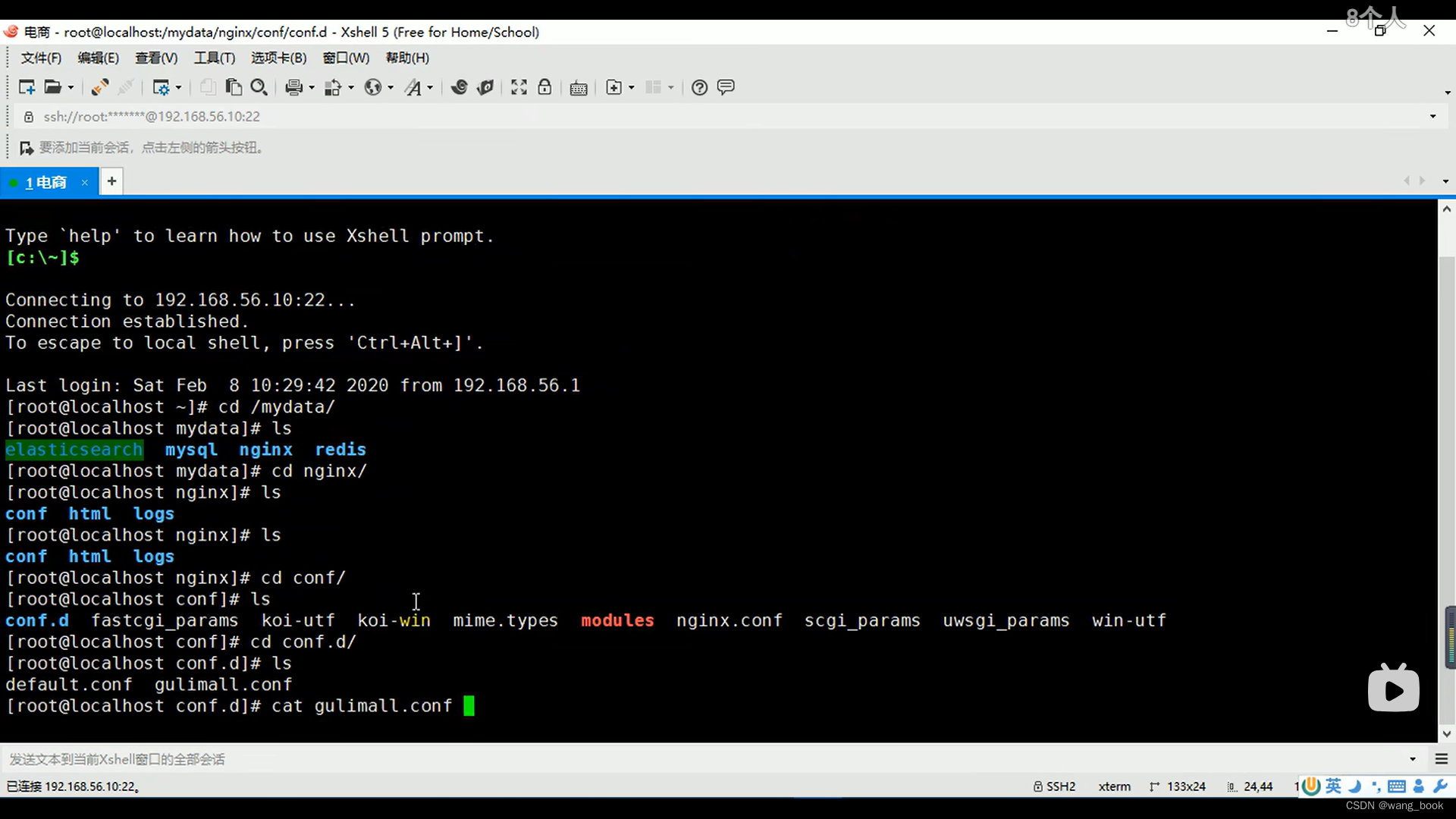Expand the compose bar target dropdown arrow
This screenshot has width=1456, height=819.
(1412, 759)
